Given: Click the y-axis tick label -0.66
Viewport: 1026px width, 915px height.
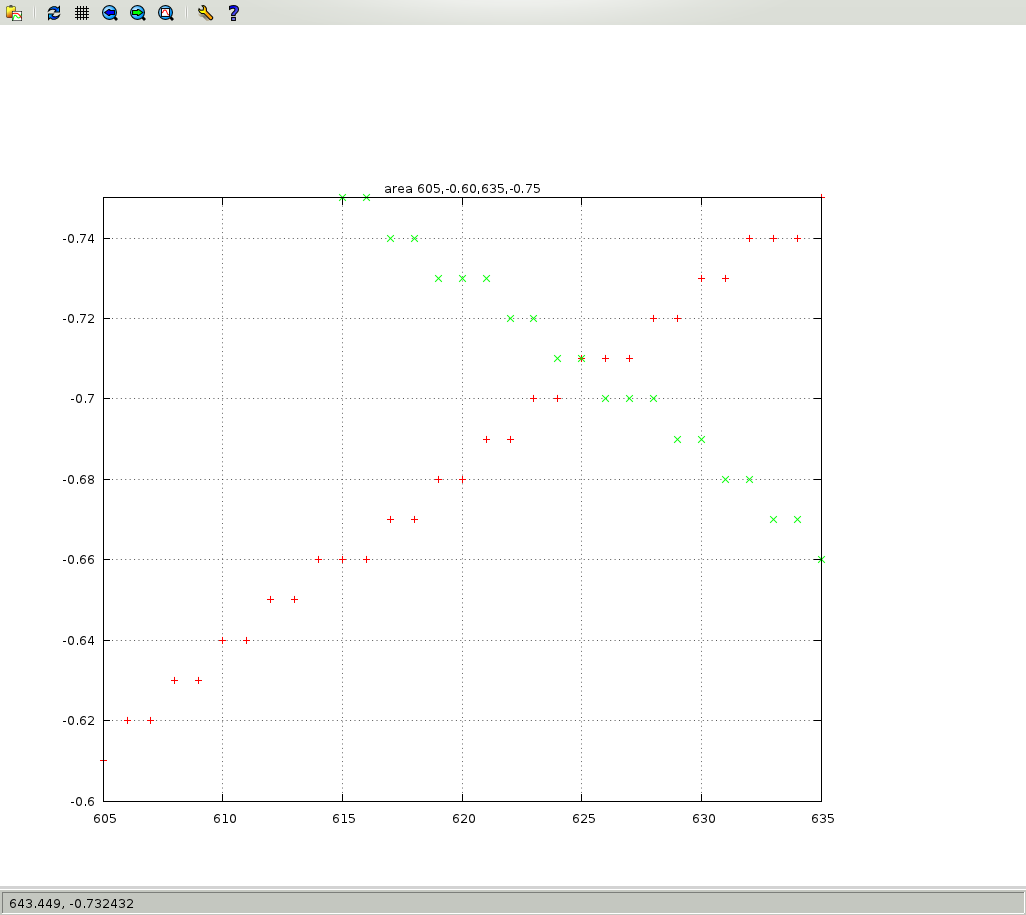Looking at the screenshot, I should pos(77,560).
